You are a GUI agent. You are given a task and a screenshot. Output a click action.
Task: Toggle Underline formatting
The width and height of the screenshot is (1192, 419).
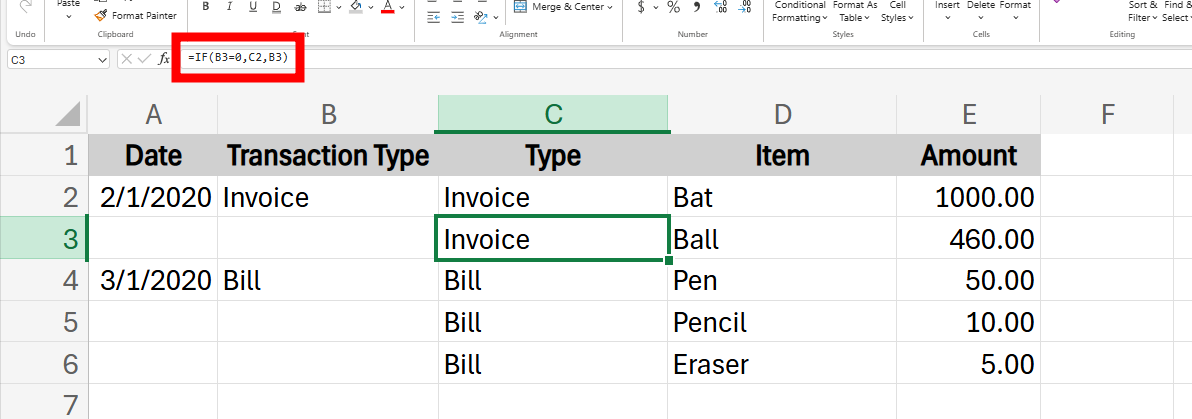tap(251, 7)
